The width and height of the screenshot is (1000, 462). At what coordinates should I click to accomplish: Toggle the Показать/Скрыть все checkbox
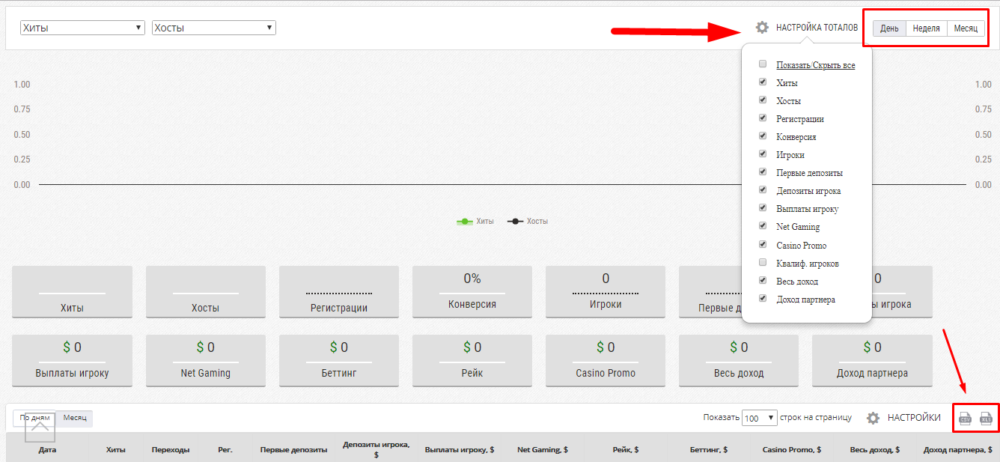(x=763, y=64)
